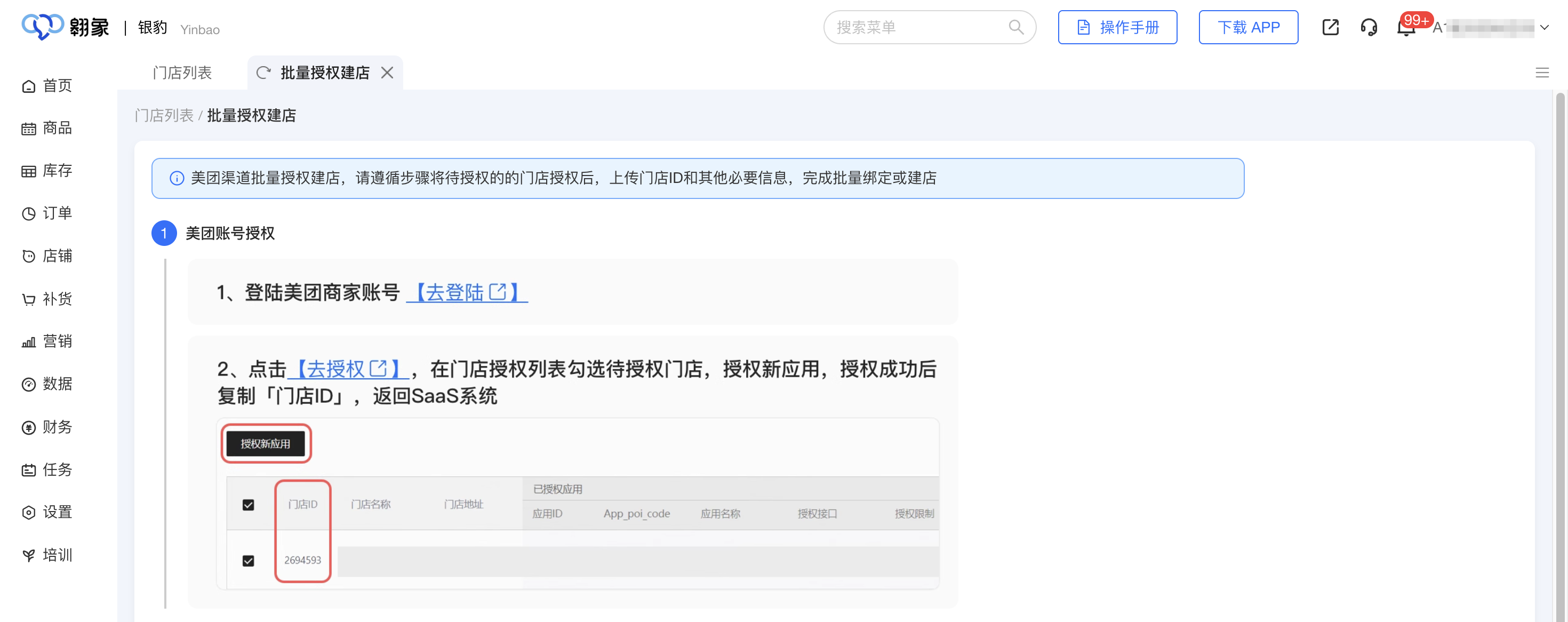Click the open-in-new-window icon in header
The width and height of the screenshot is (1568, 622).
(1331, 27)
